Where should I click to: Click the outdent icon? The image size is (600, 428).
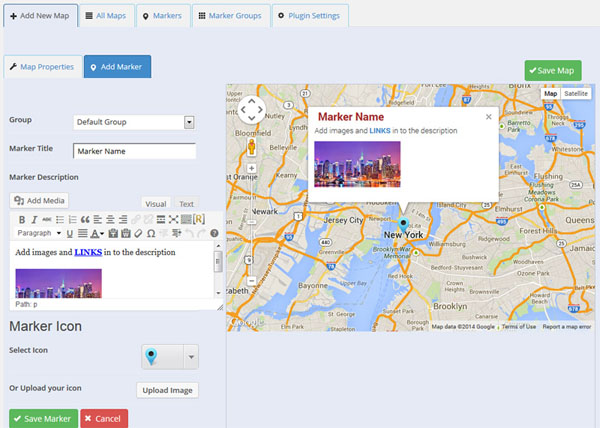[x=164, y=233]
